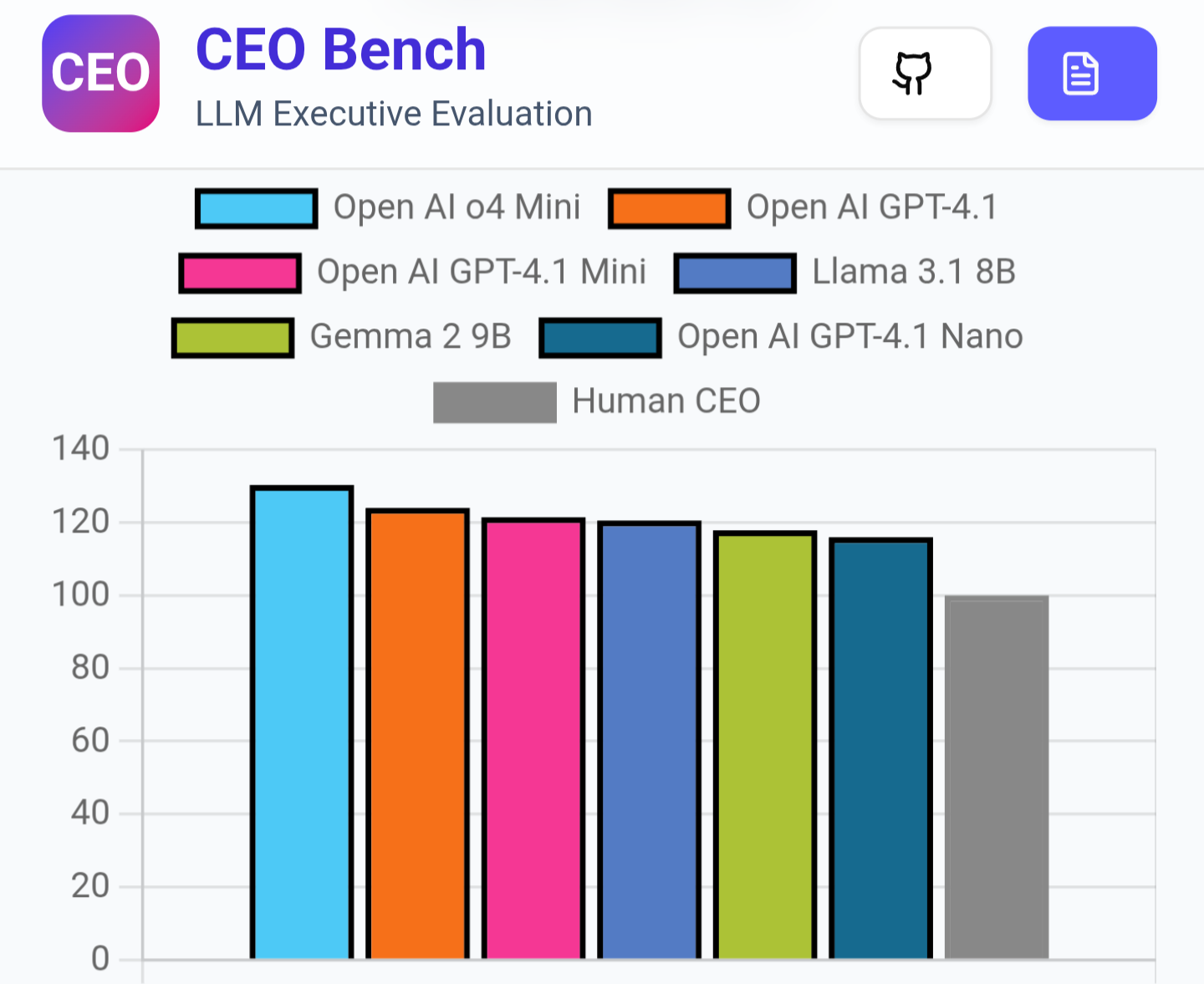Select the LLM Executive Evaluation subtitle
Screen dimensions: 1204x984
coord(393,114)
